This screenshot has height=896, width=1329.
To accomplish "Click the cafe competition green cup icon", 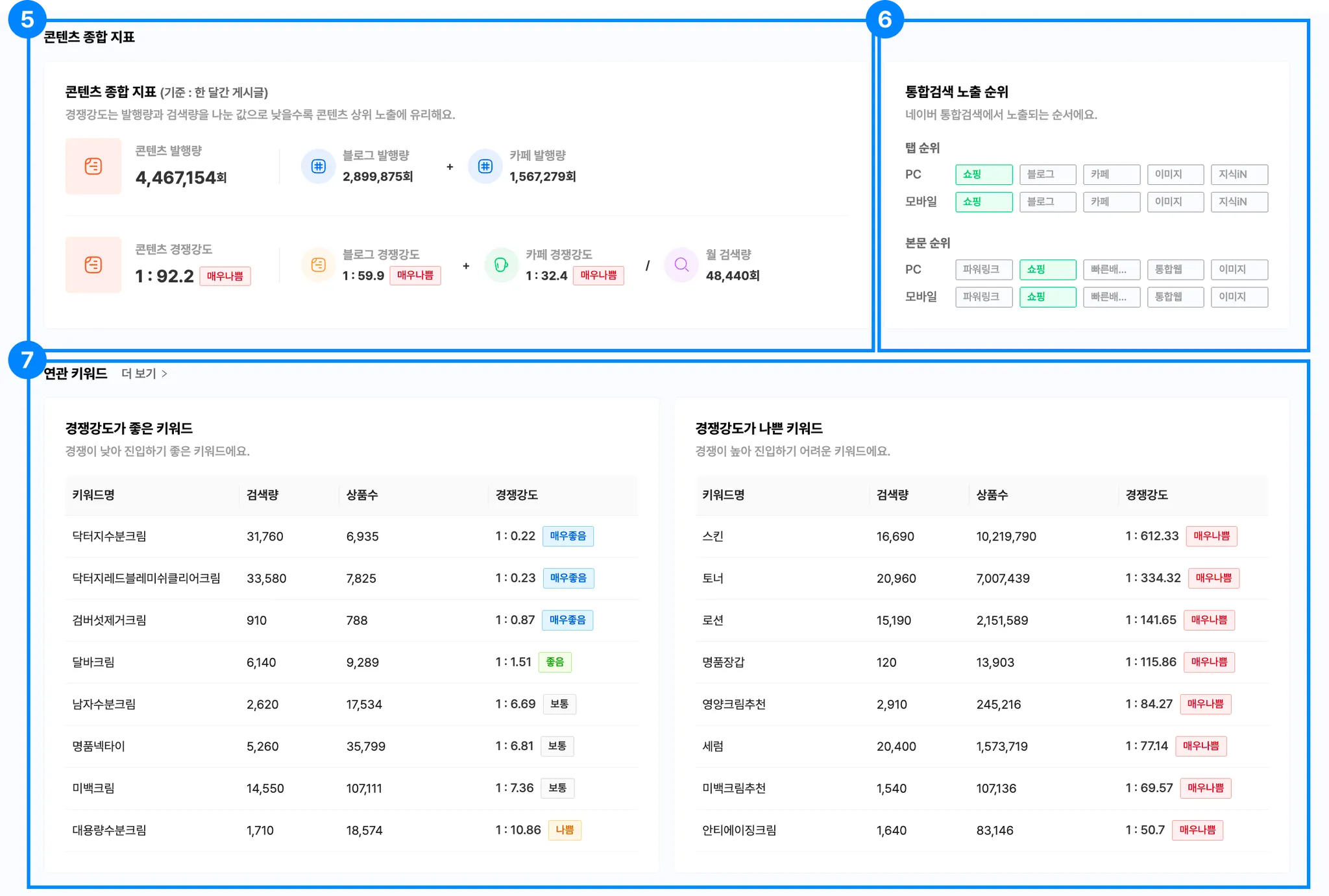I will (501, 265).
